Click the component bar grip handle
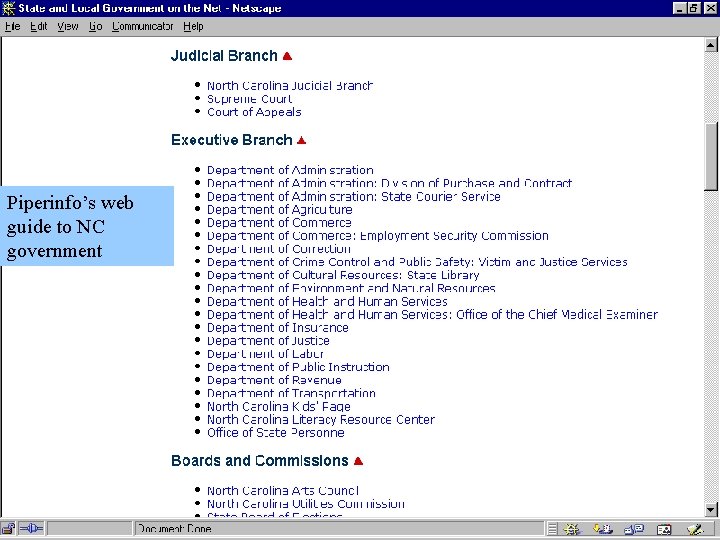Viewport: 720px width, 540px height. pos(552,529)
